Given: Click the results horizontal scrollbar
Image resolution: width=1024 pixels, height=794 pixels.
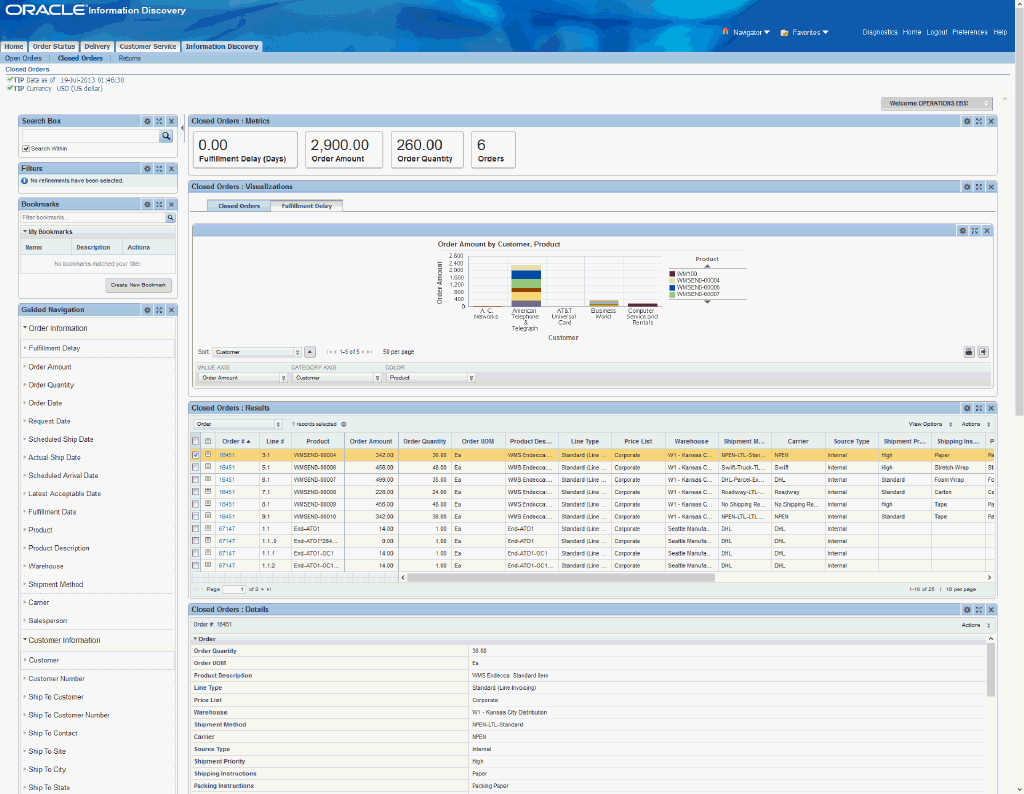Looking at the screenshot, I should [x=560, y=577].
